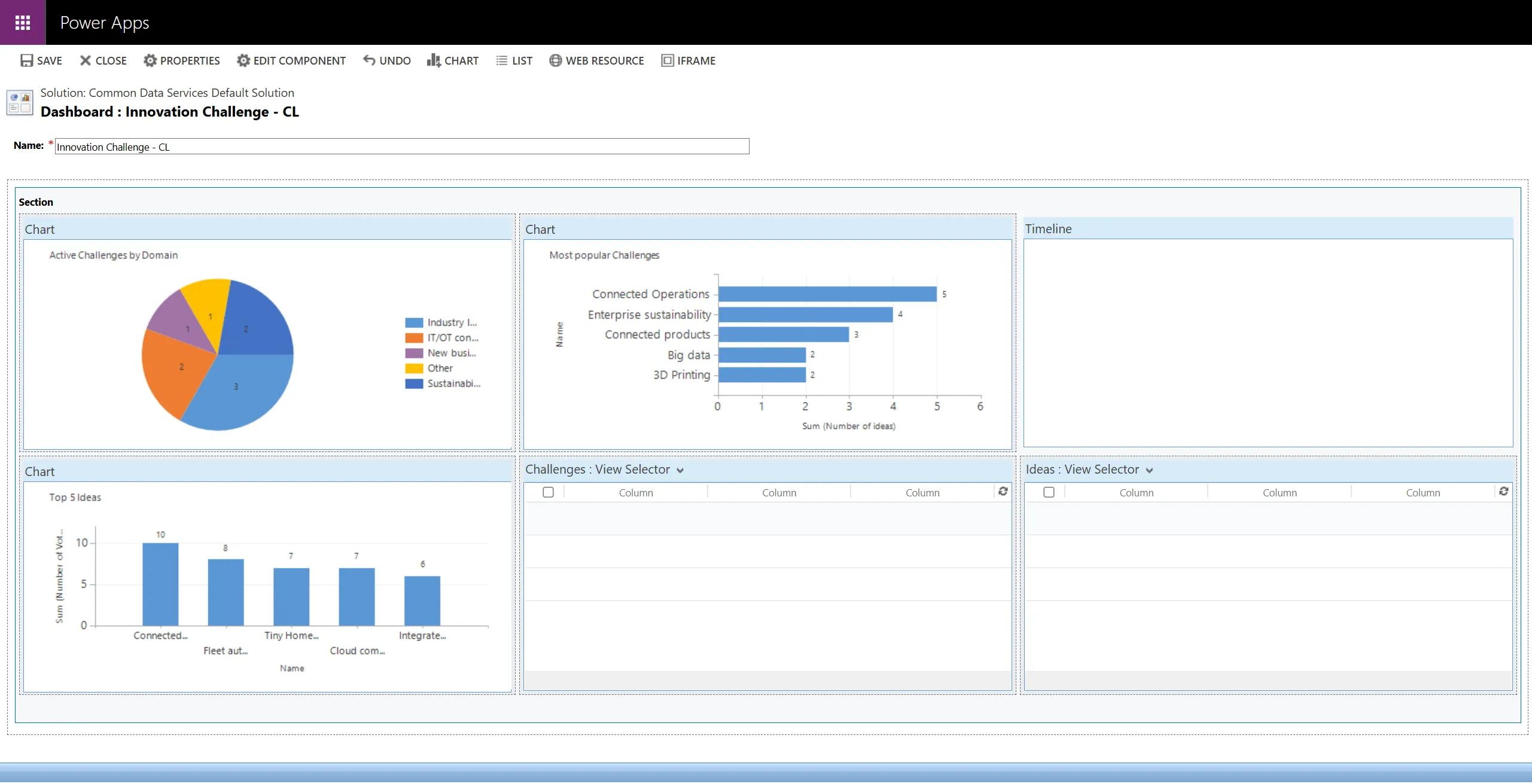
Task: Add a Web Resource via globe icon
Action: 555,60
